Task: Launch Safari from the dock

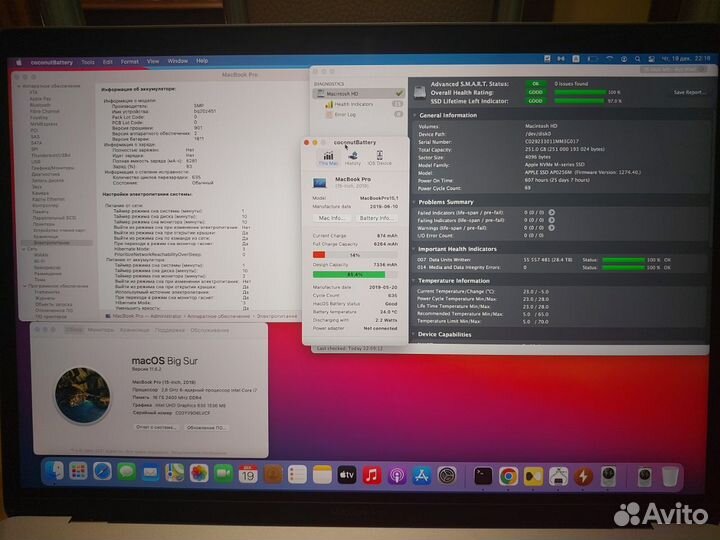Action: click(x=102, y=472)
